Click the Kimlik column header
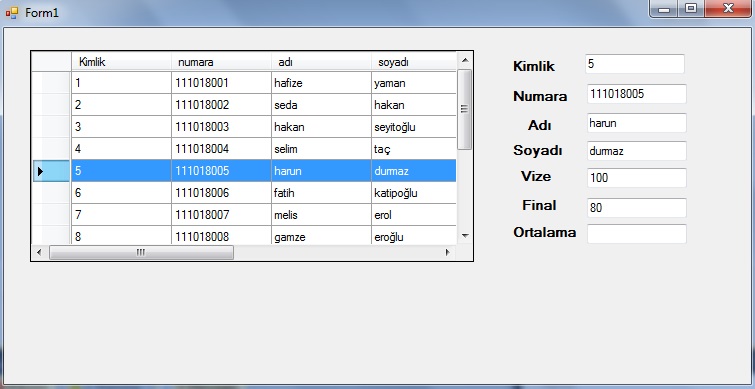Image resolution: width=755 pixels, height=389 pixels. [121, 62]
